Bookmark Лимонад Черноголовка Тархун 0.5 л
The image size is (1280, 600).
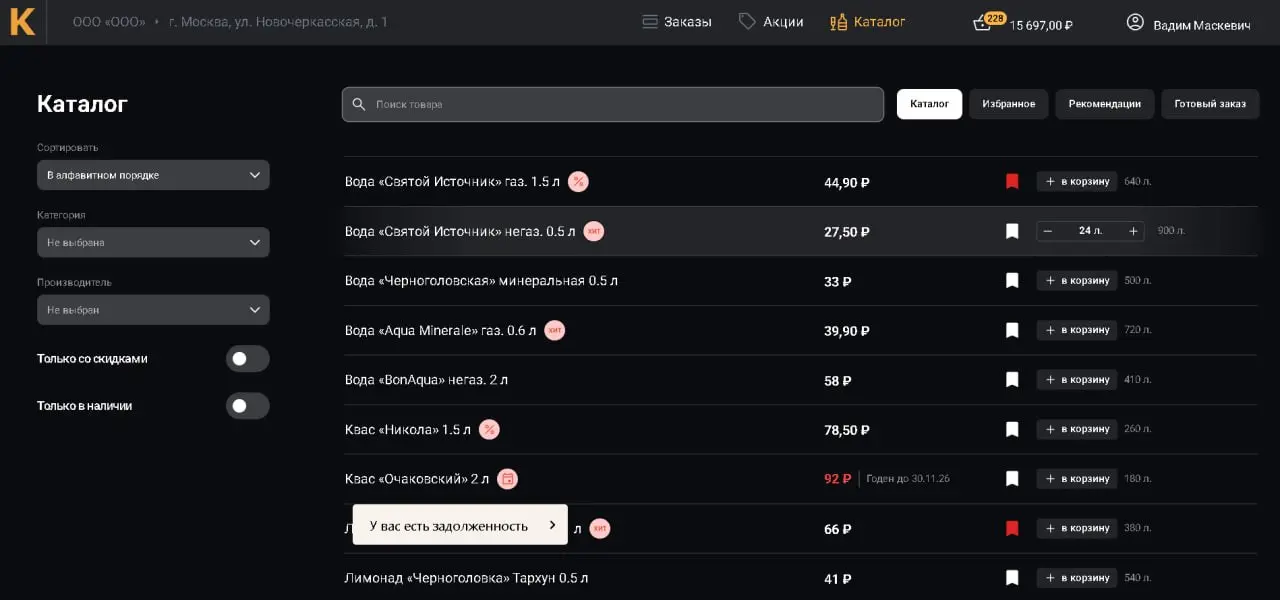pos(1012,578)
